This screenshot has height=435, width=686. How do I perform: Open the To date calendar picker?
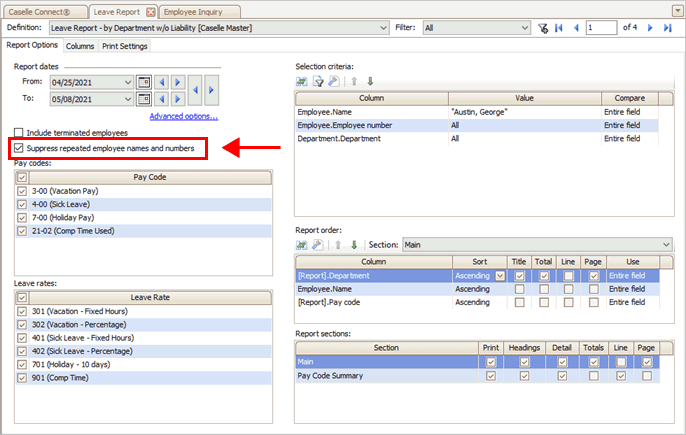[143, 99]
